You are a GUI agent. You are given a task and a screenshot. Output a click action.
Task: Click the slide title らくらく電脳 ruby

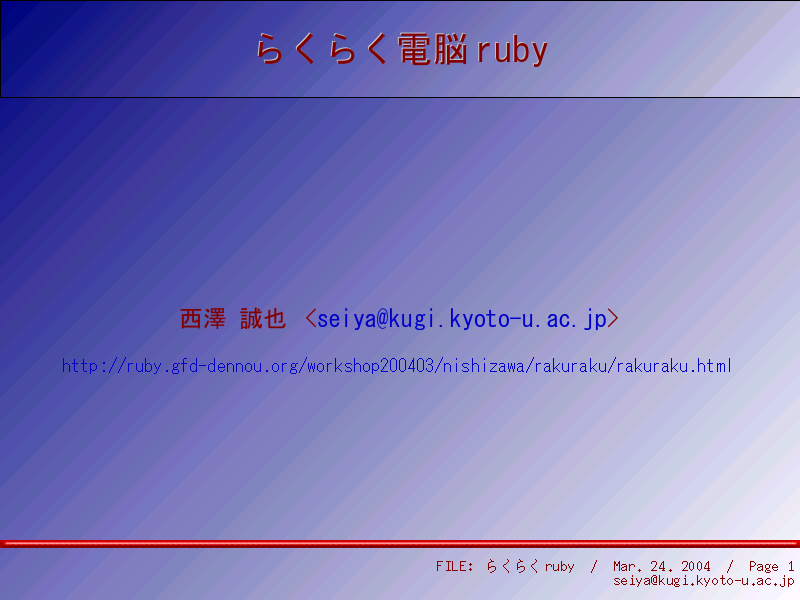pos(402,49)
